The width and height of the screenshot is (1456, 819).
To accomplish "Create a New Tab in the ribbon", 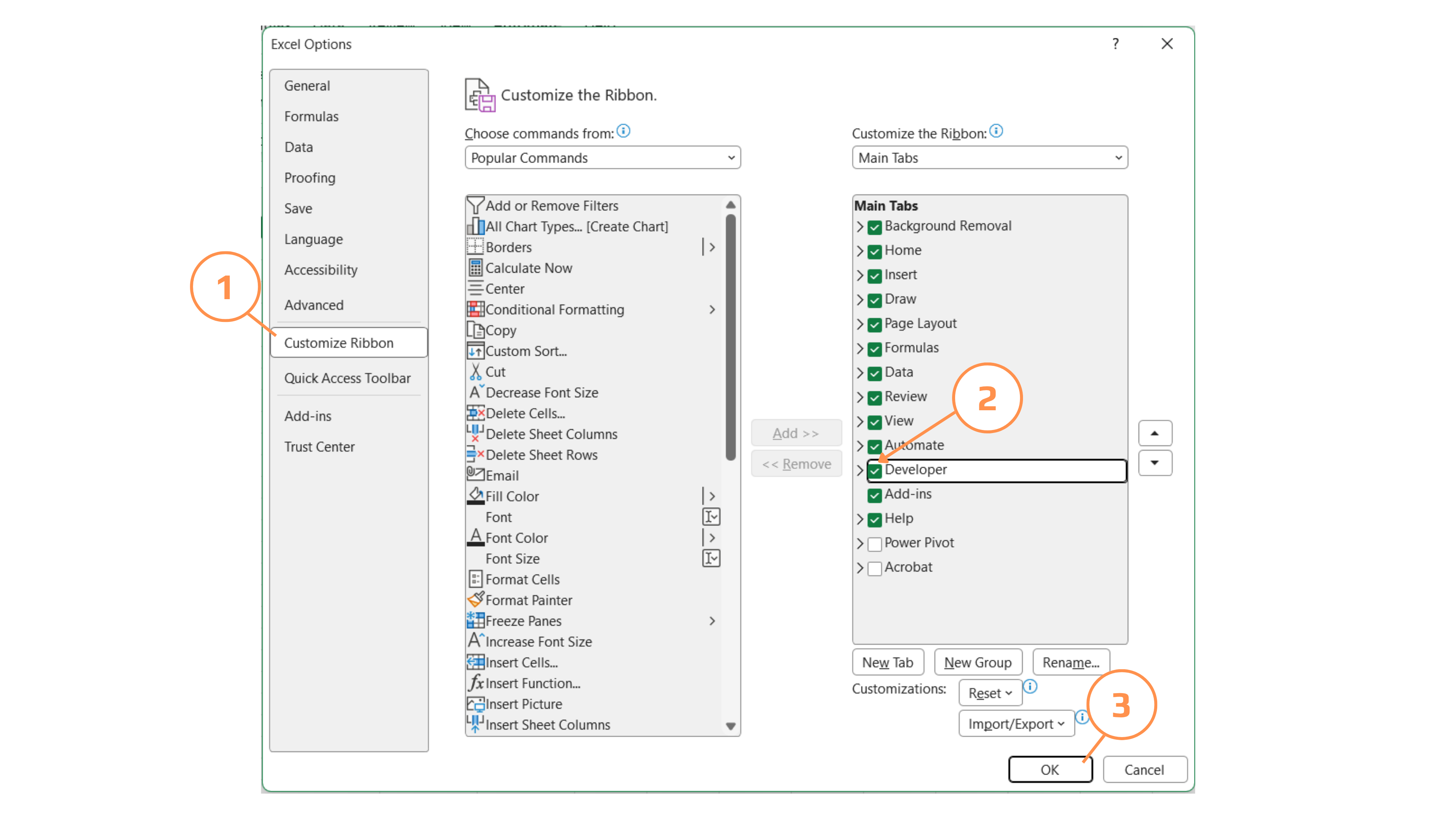I will (888, 662).
